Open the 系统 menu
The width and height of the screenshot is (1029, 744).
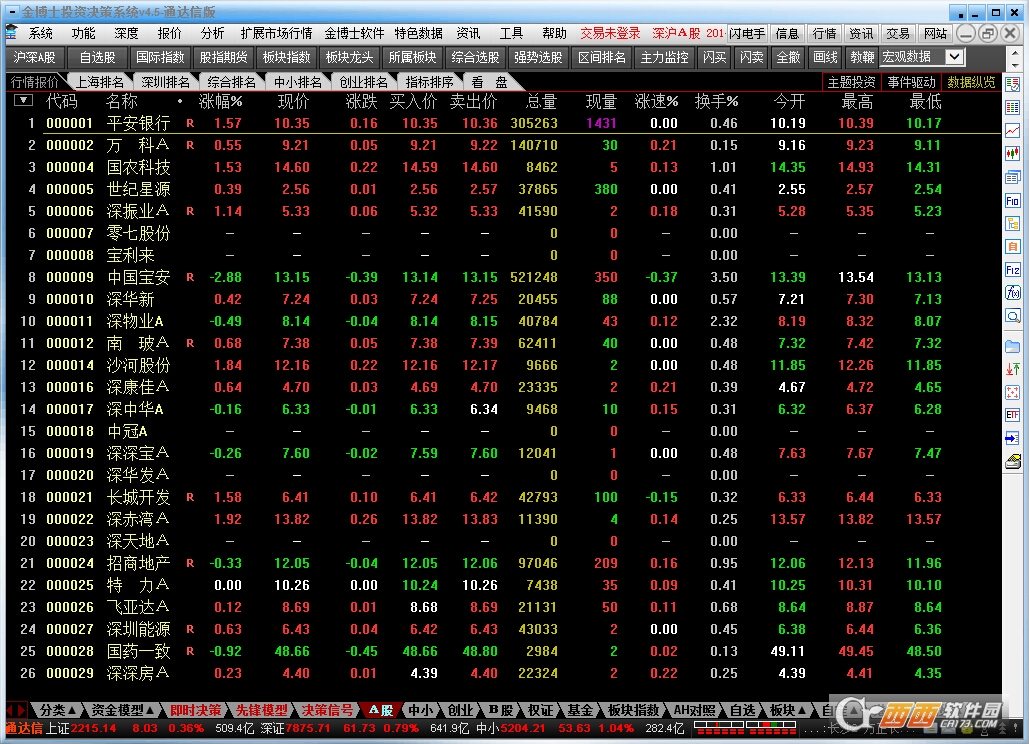pos(41,33)
